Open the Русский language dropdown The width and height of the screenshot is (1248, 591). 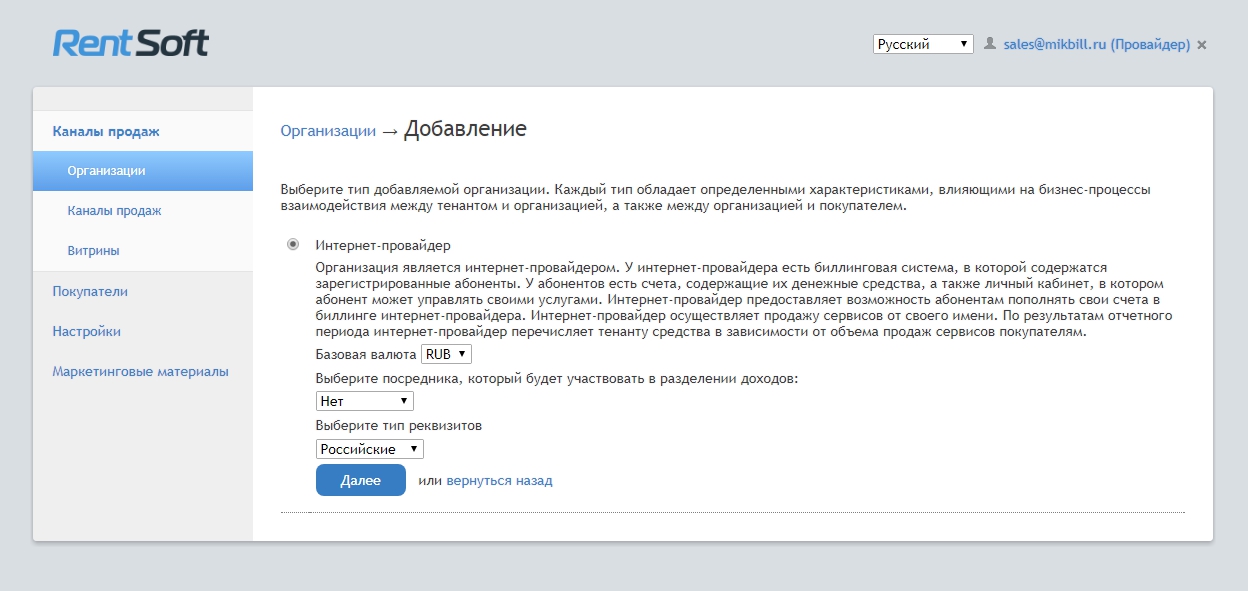click(922, 44)
